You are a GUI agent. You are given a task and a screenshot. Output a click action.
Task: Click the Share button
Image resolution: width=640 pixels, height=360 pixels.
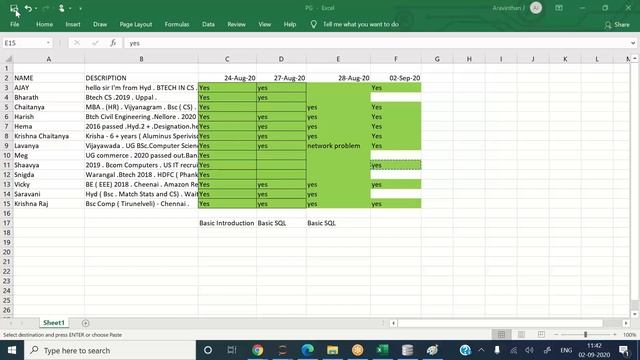click(617, 25)
